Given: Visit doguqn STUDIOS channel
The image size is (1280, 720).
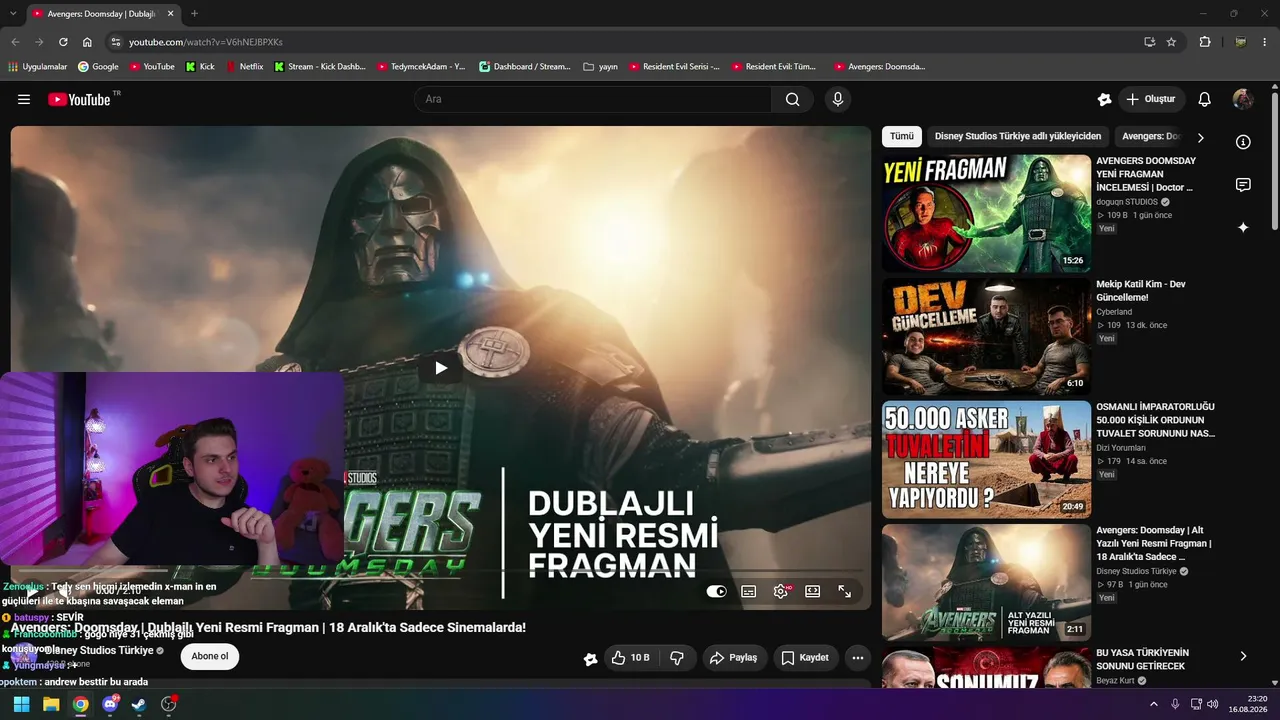Looking at the screenshot, I should click(1127, 201).
